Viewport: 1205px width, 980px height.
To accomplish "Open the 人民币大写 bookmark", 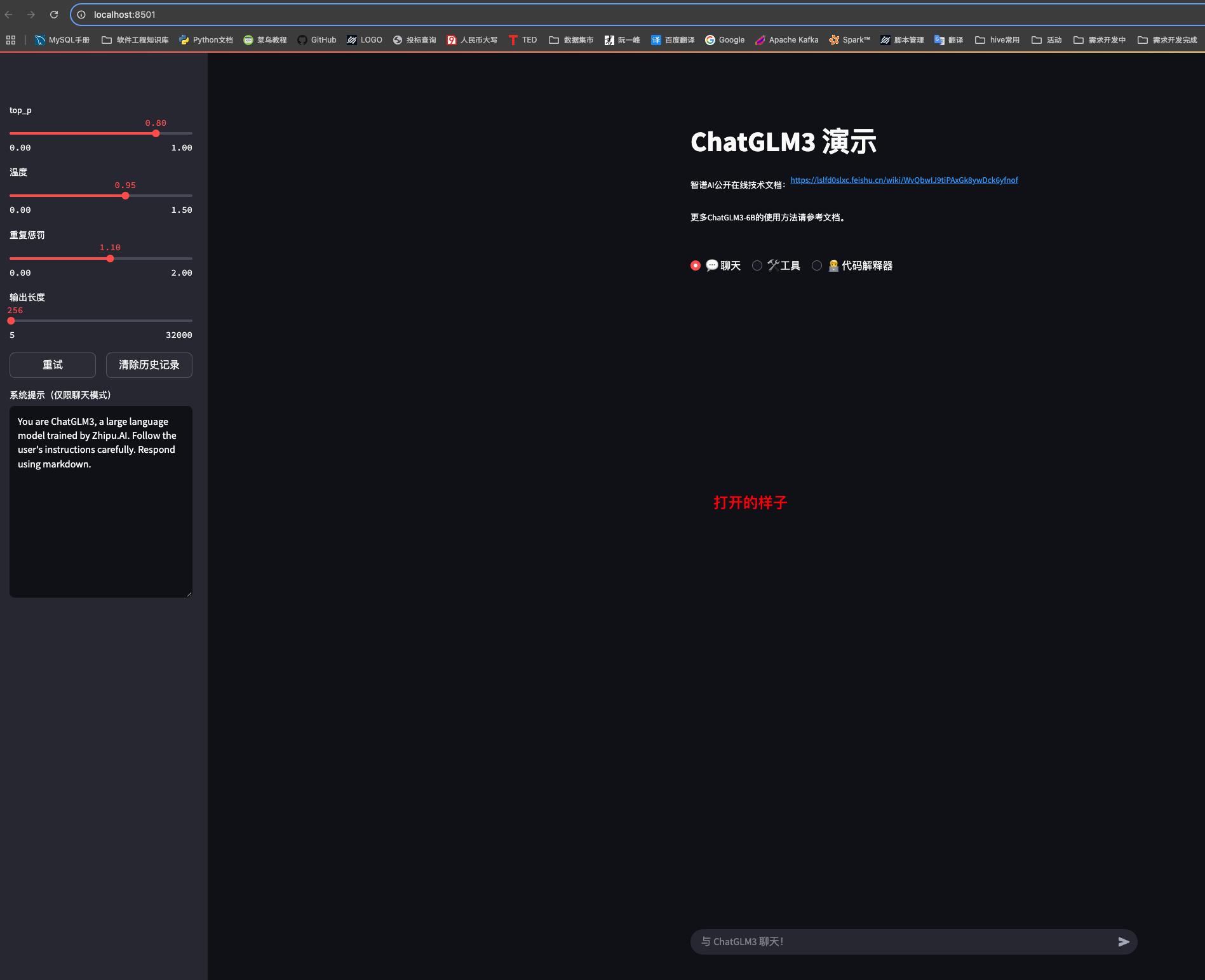I will [472, 40].
